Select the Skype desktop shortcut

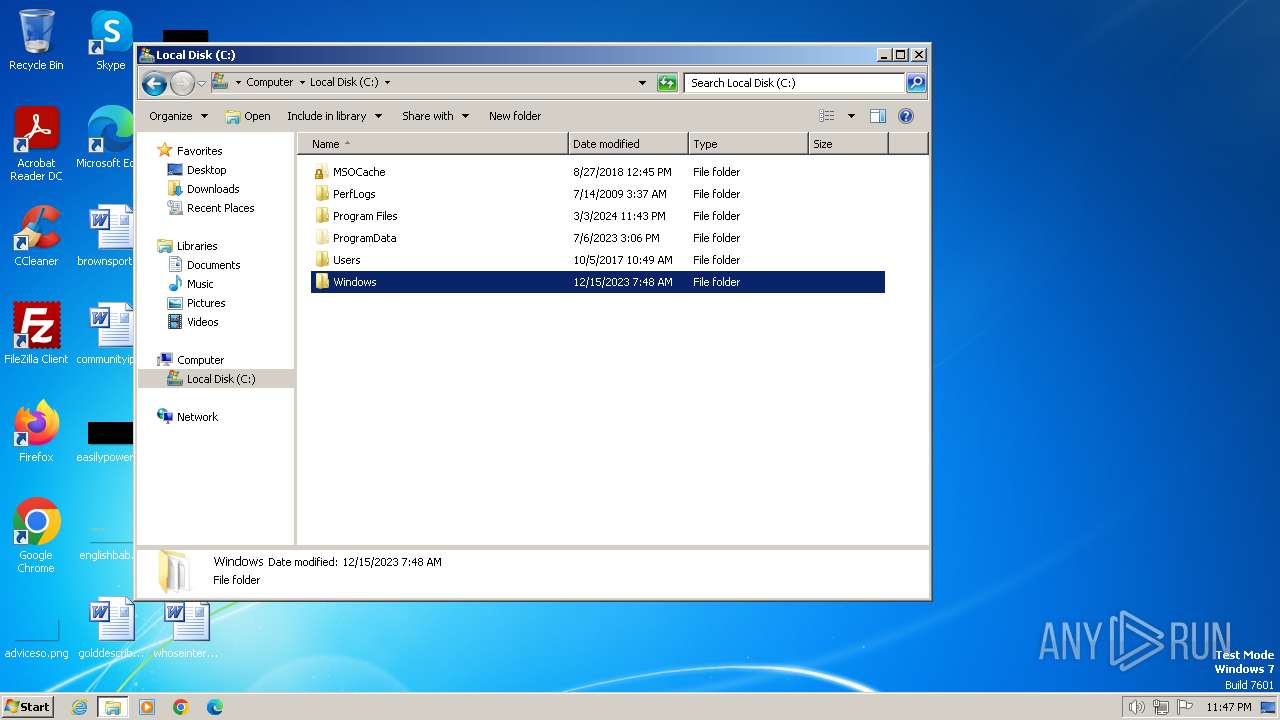110,40
